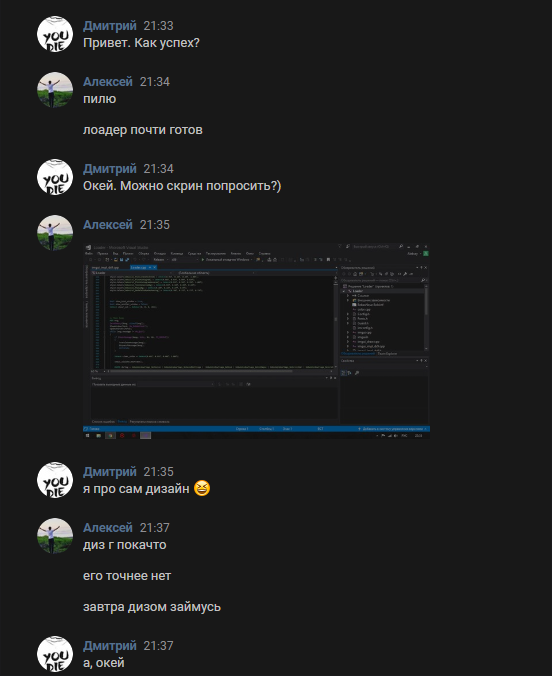Click the Дмитрий name above 'Окей. Можно скрин попросить?)'
The image size is (552, 676).
[x=110, y=169]
